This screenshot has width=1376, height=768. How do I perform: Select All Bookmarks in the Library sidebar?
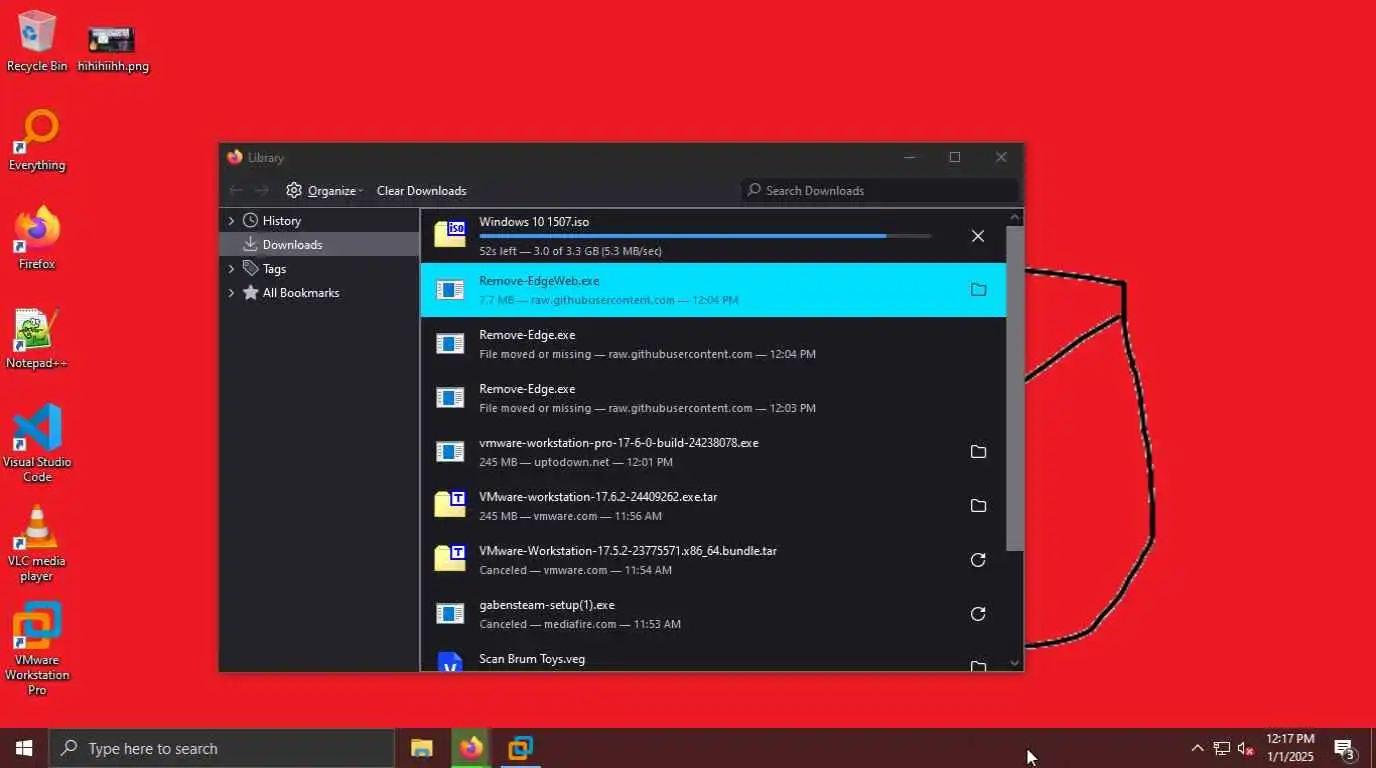pos(319,293)
